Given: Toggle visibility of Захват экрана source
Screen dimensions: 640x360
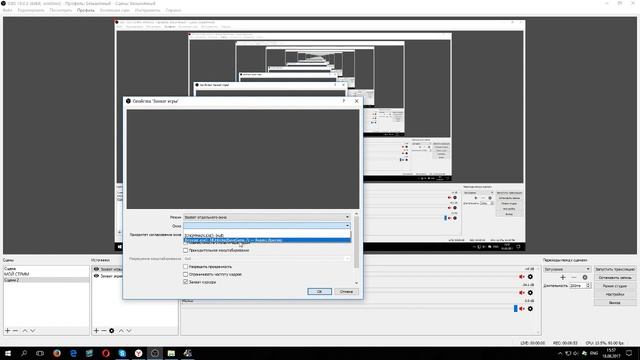Looking at the screenshot, I should [96, 276].
